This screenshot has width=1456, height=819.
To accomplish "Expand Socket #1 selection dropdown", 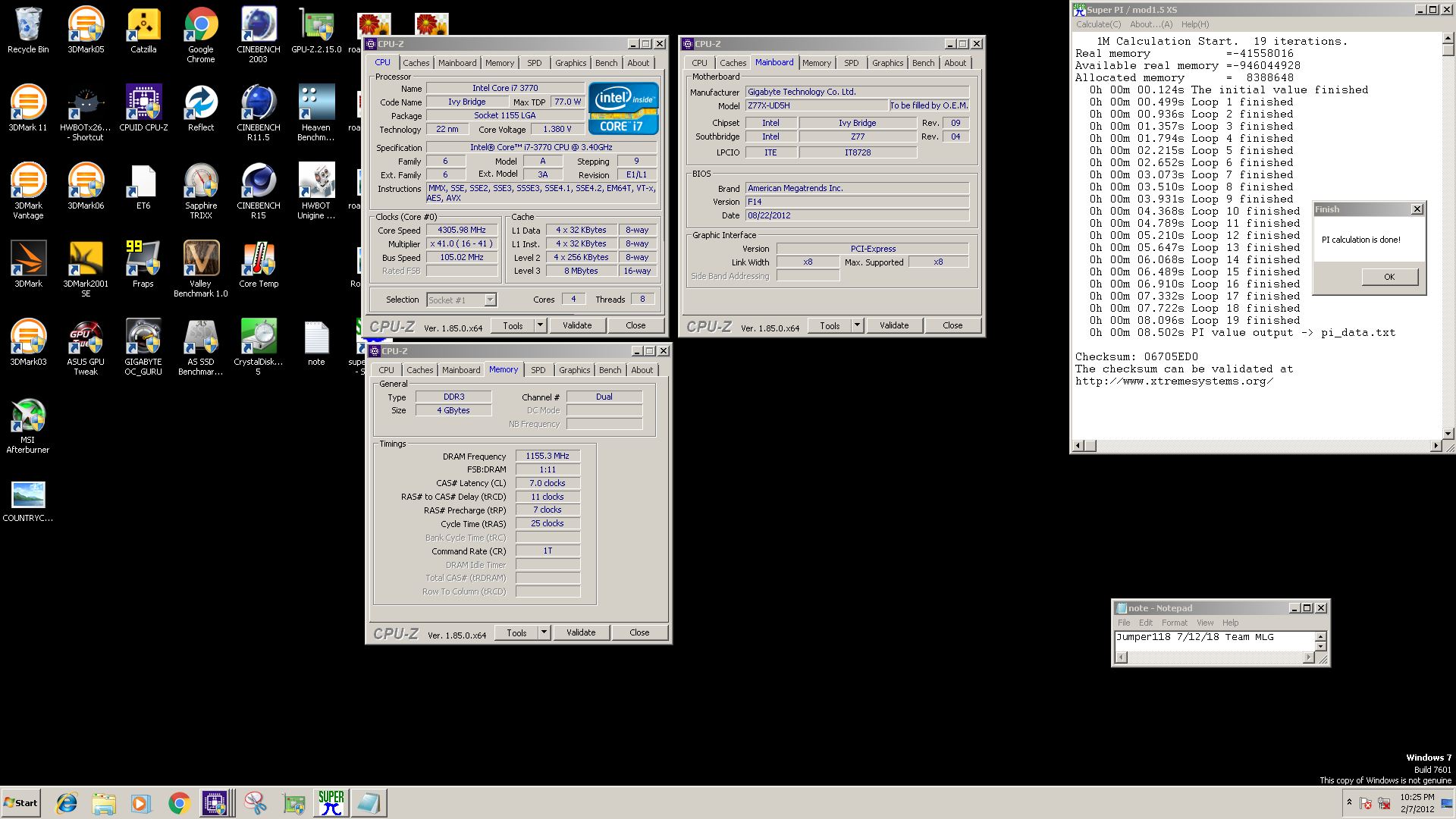I will (490, 300).
